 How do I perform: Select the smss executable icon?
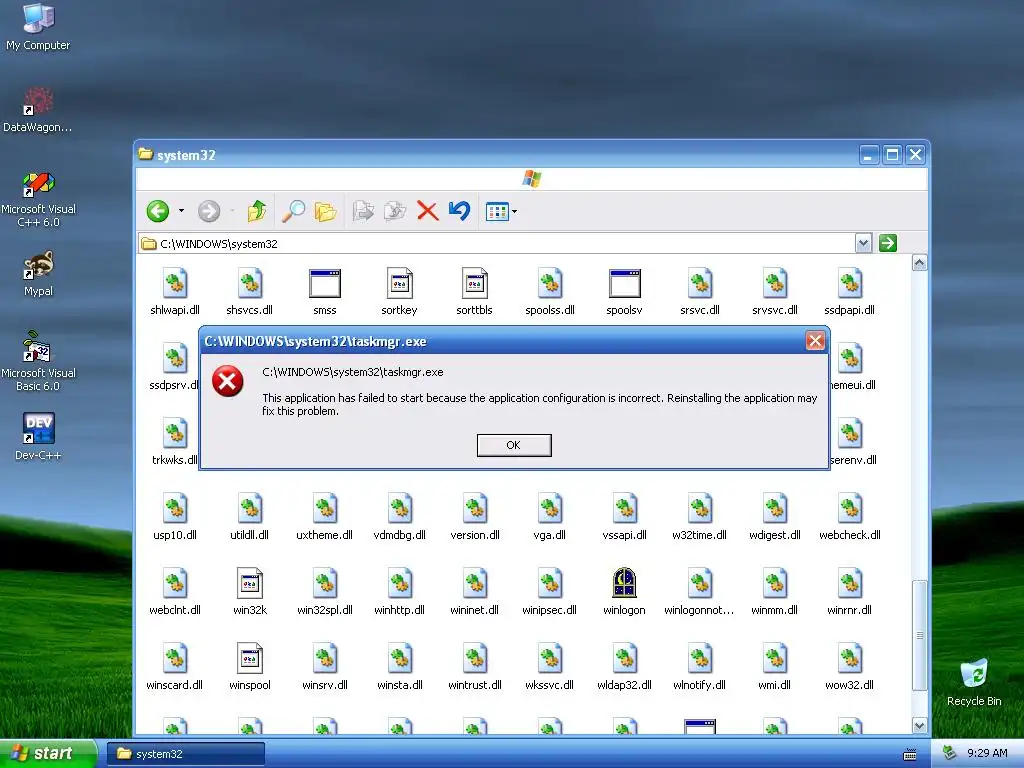tap(325, 292)
